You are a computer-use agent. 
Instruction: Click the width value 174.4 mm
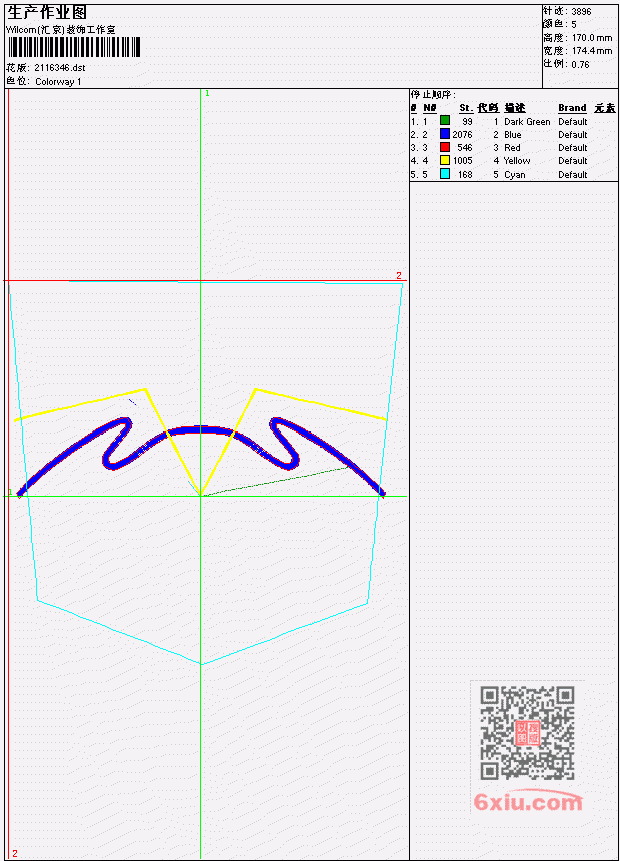coord(592,52)
